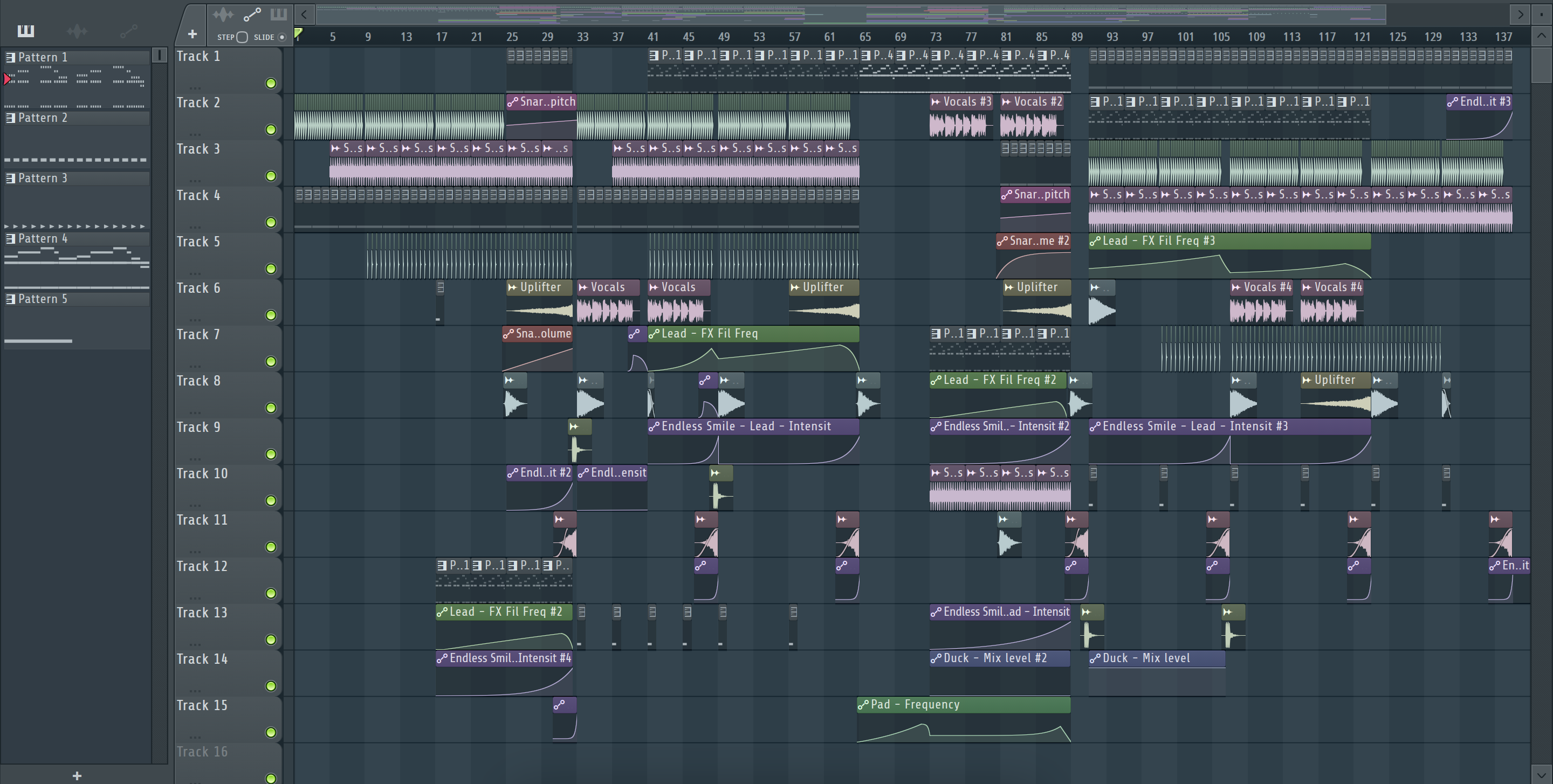Click the small dot button at top-right corner

[x=1541, y=14]
